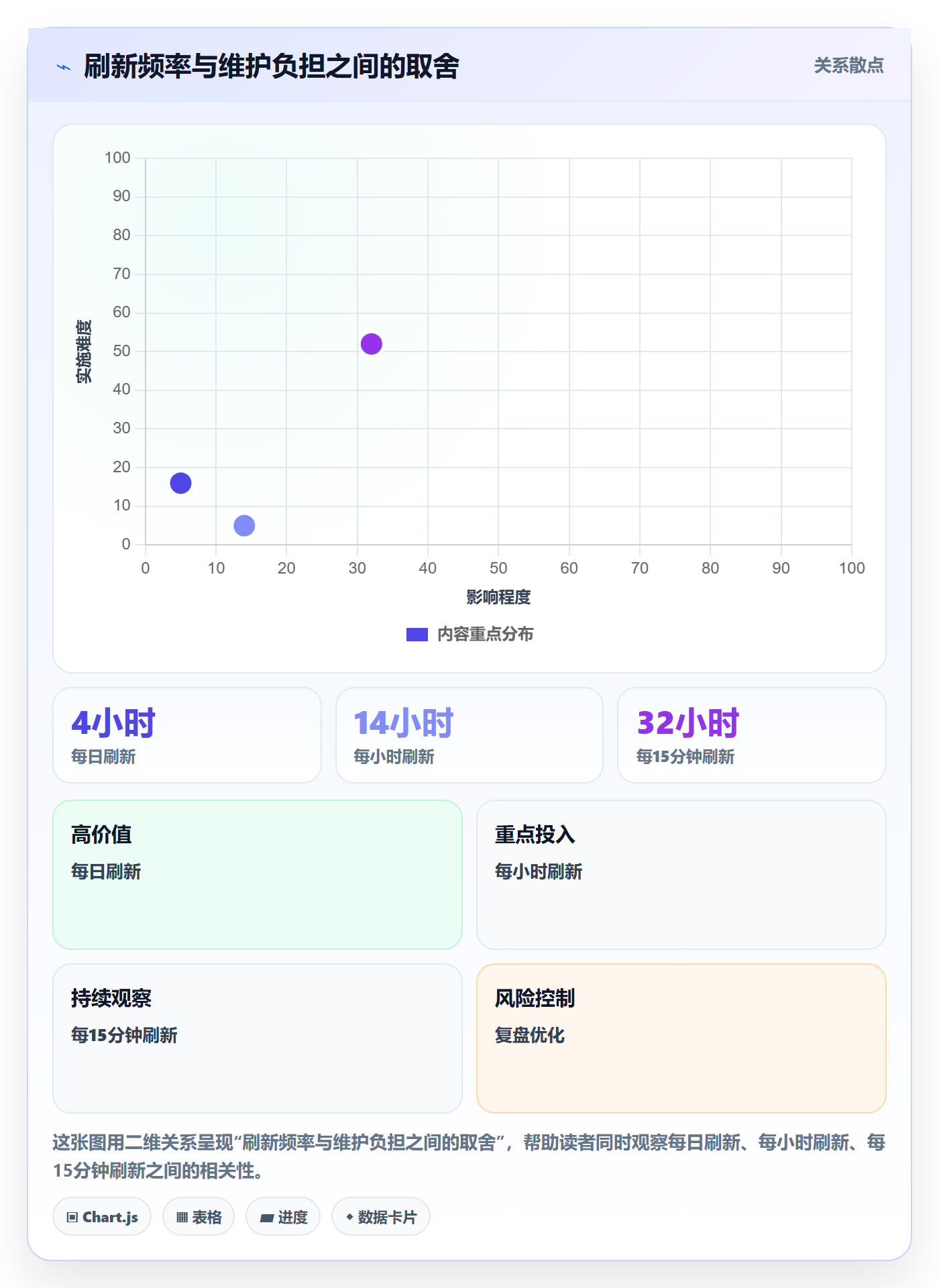Image resolution: width=939 pixels, height=1288 pixels.
Task: Click the 数据卡片 tag chip
Action: [381, 1217]
